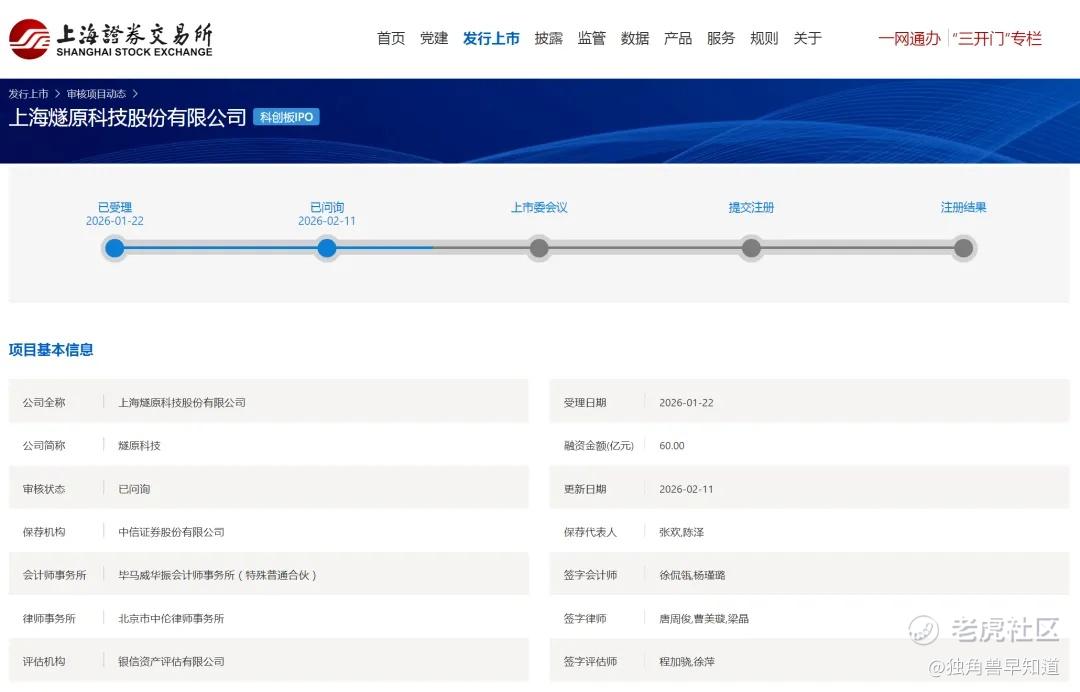Click the 提交注册 stage label
This screenshot has width=1080, height=692.
(751, 207)
